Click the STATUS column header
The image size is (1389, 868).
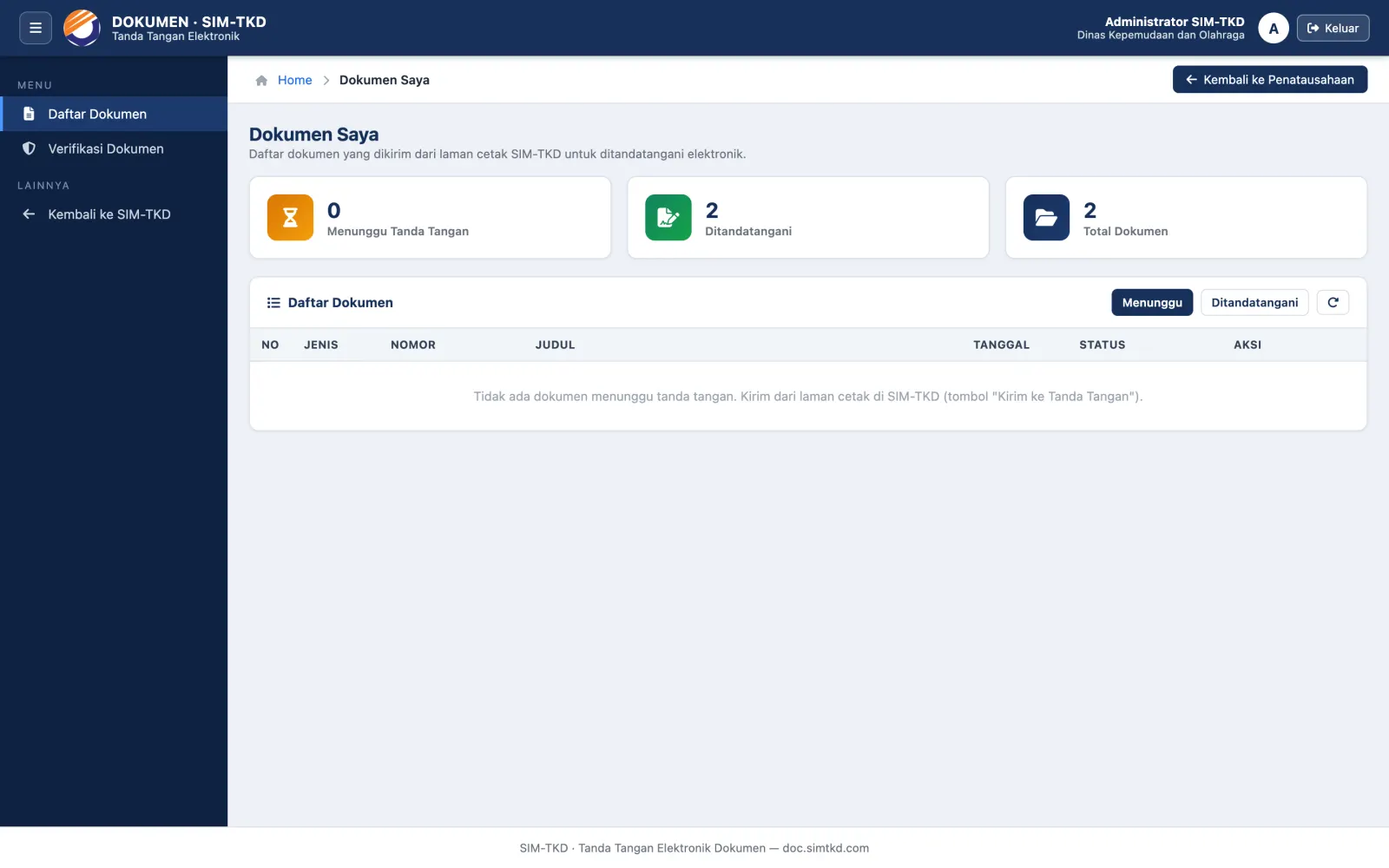tap(1102, 345)
